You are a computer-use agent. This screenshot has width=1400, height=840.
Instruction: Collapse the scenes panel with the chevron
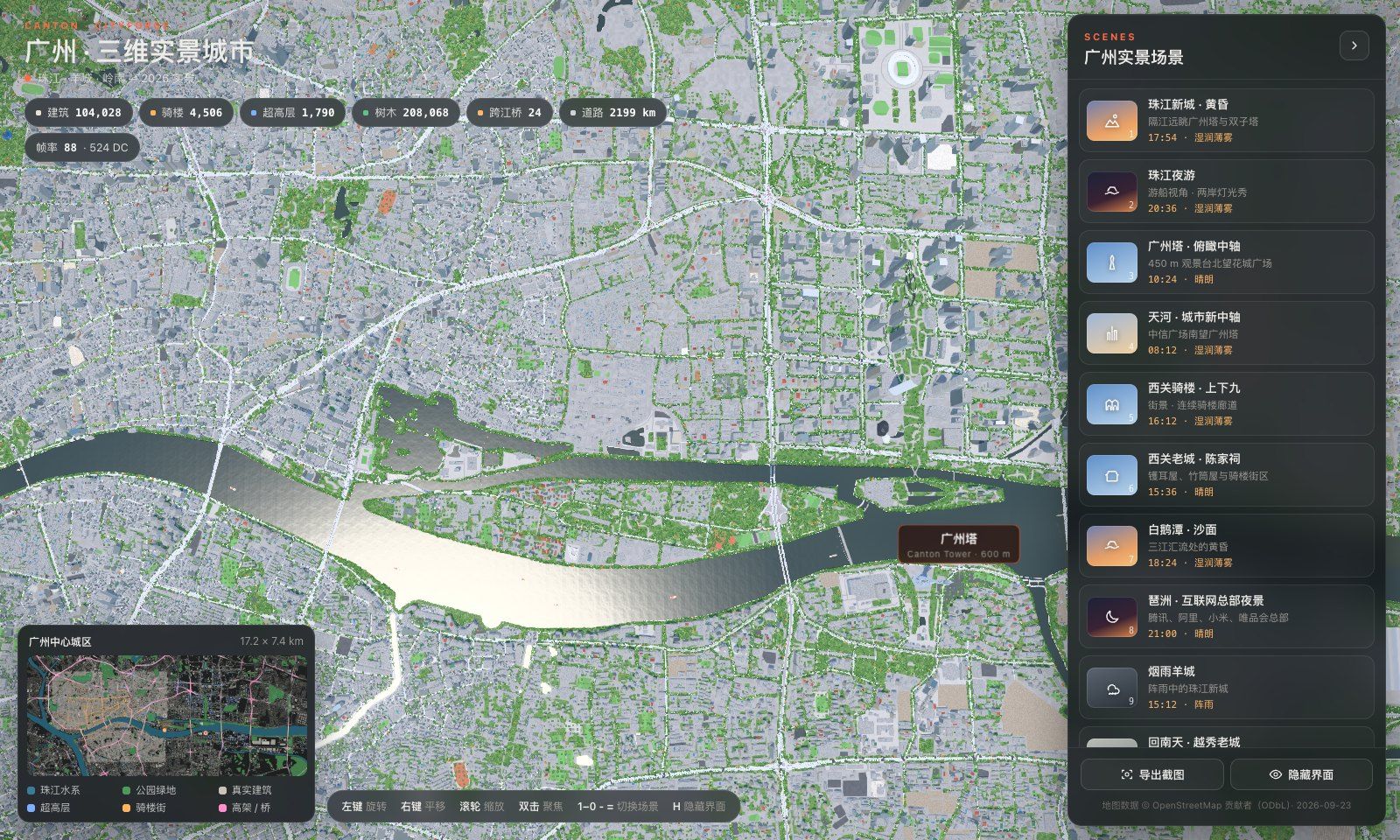(x=1354, y=45)
